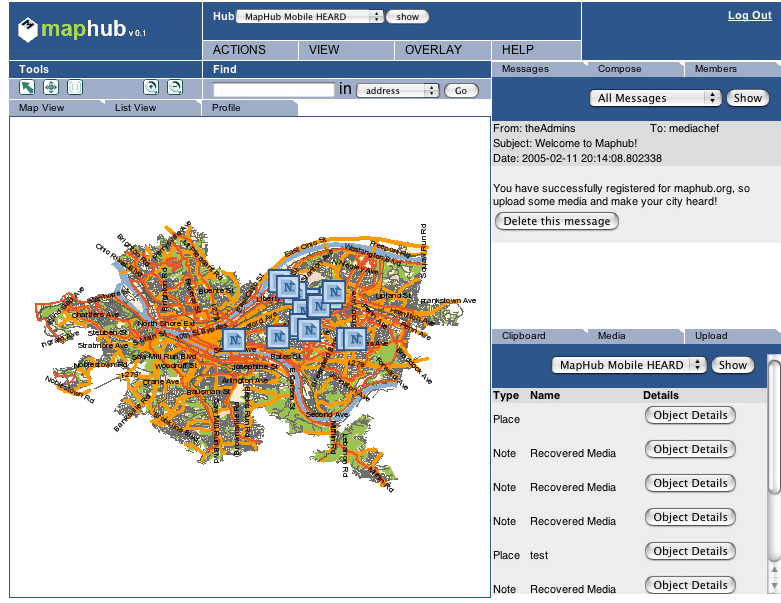Activate the zoom in tool
The height and width of the screenshot is (603, 781).
click(x=151, y=88)
